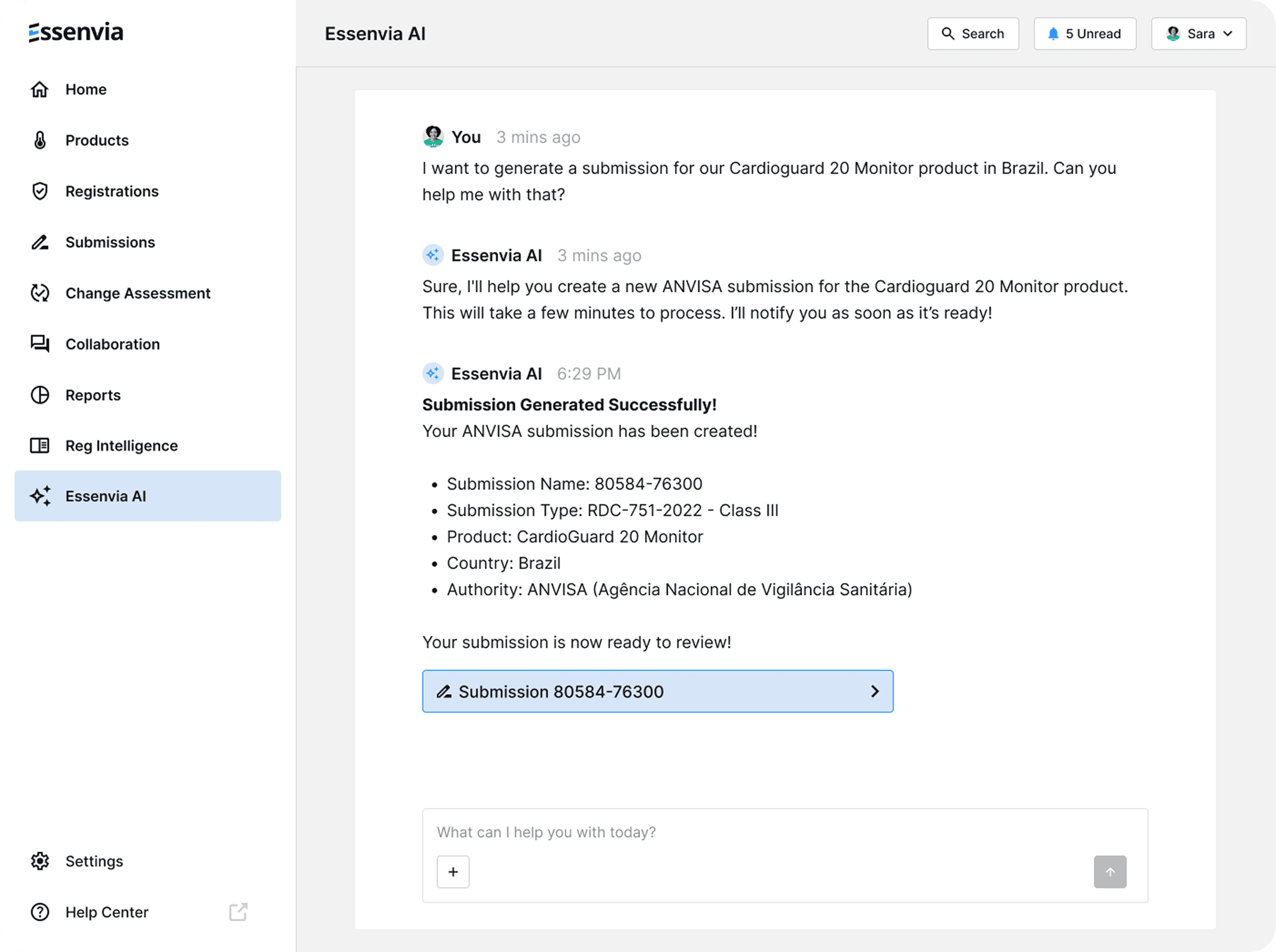Open the Submissions section
1276x952 pixels.
[x=147, y=242]
